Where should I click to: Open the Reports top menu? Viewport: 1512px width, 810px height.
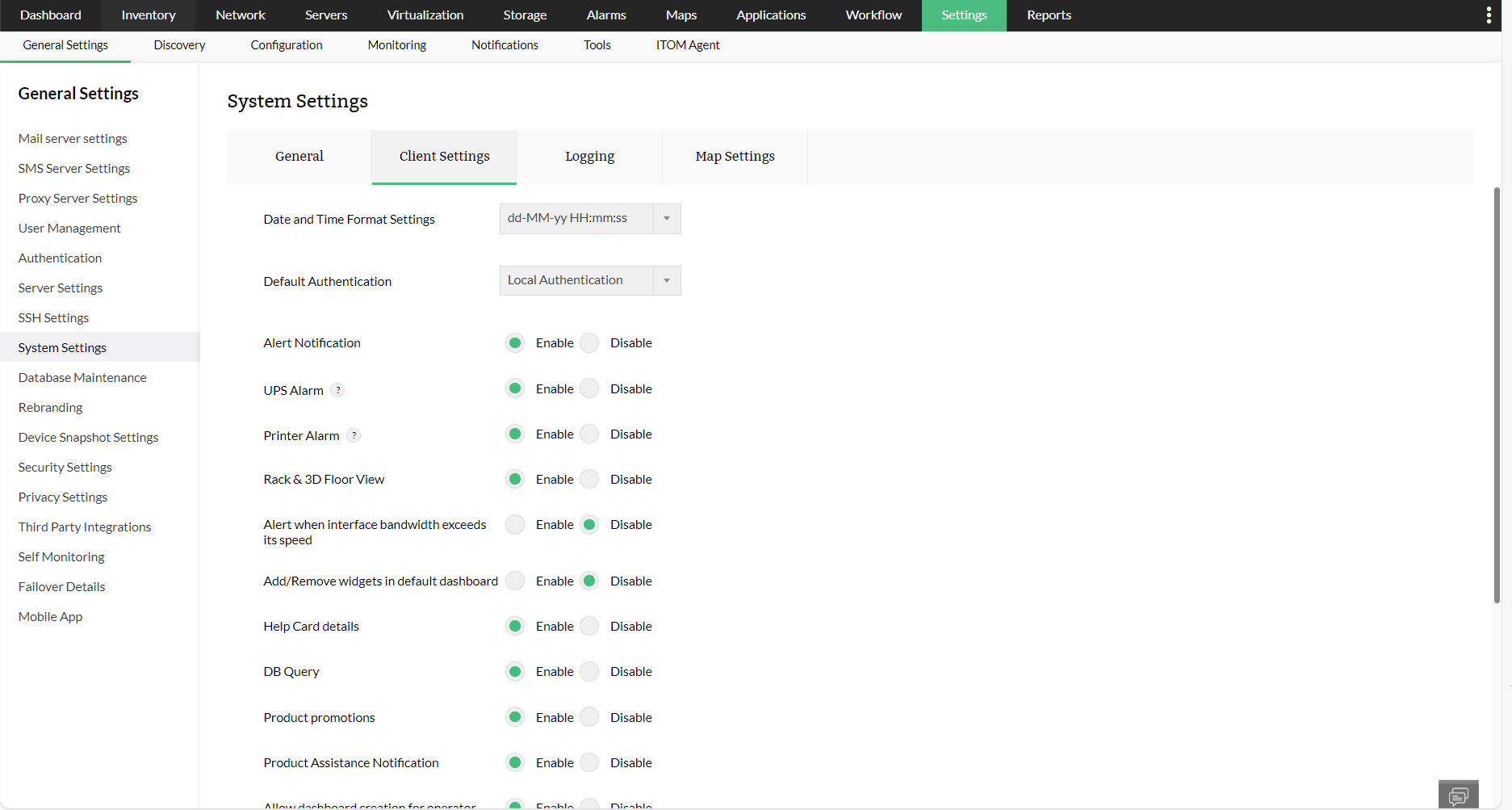1049,15
